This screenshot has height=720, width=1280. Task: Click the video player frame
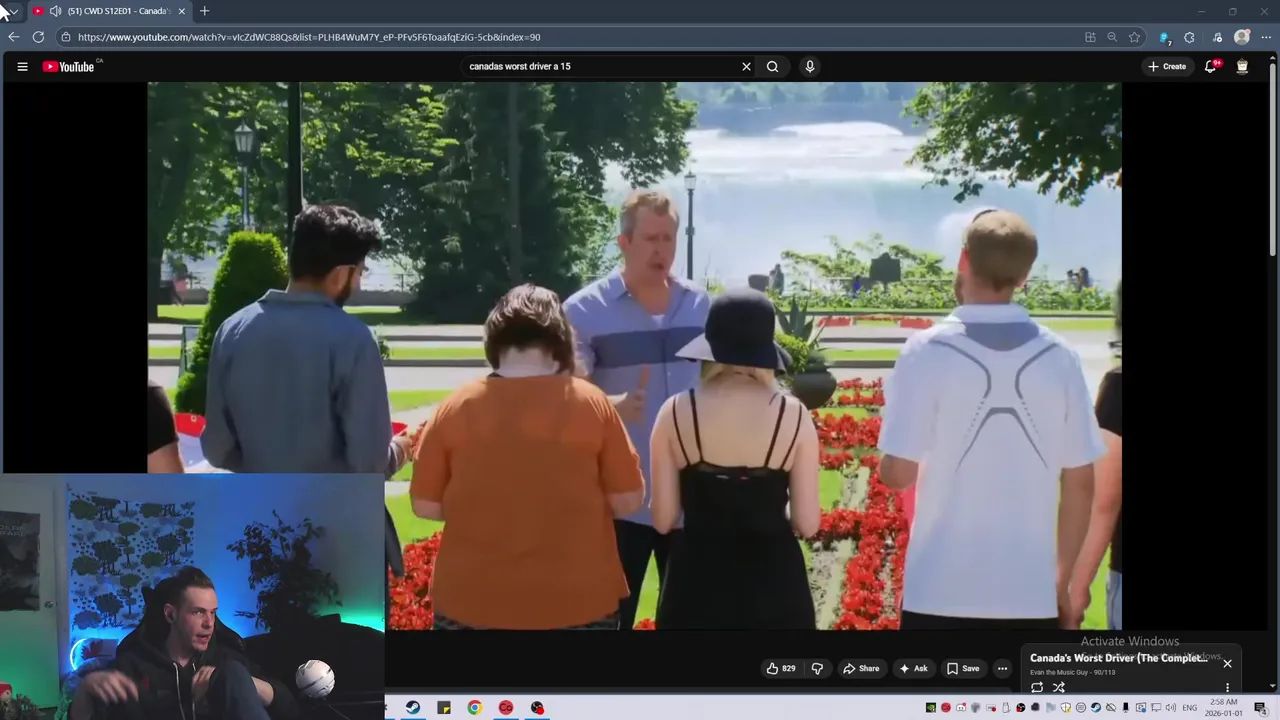(x=634, y=356)
